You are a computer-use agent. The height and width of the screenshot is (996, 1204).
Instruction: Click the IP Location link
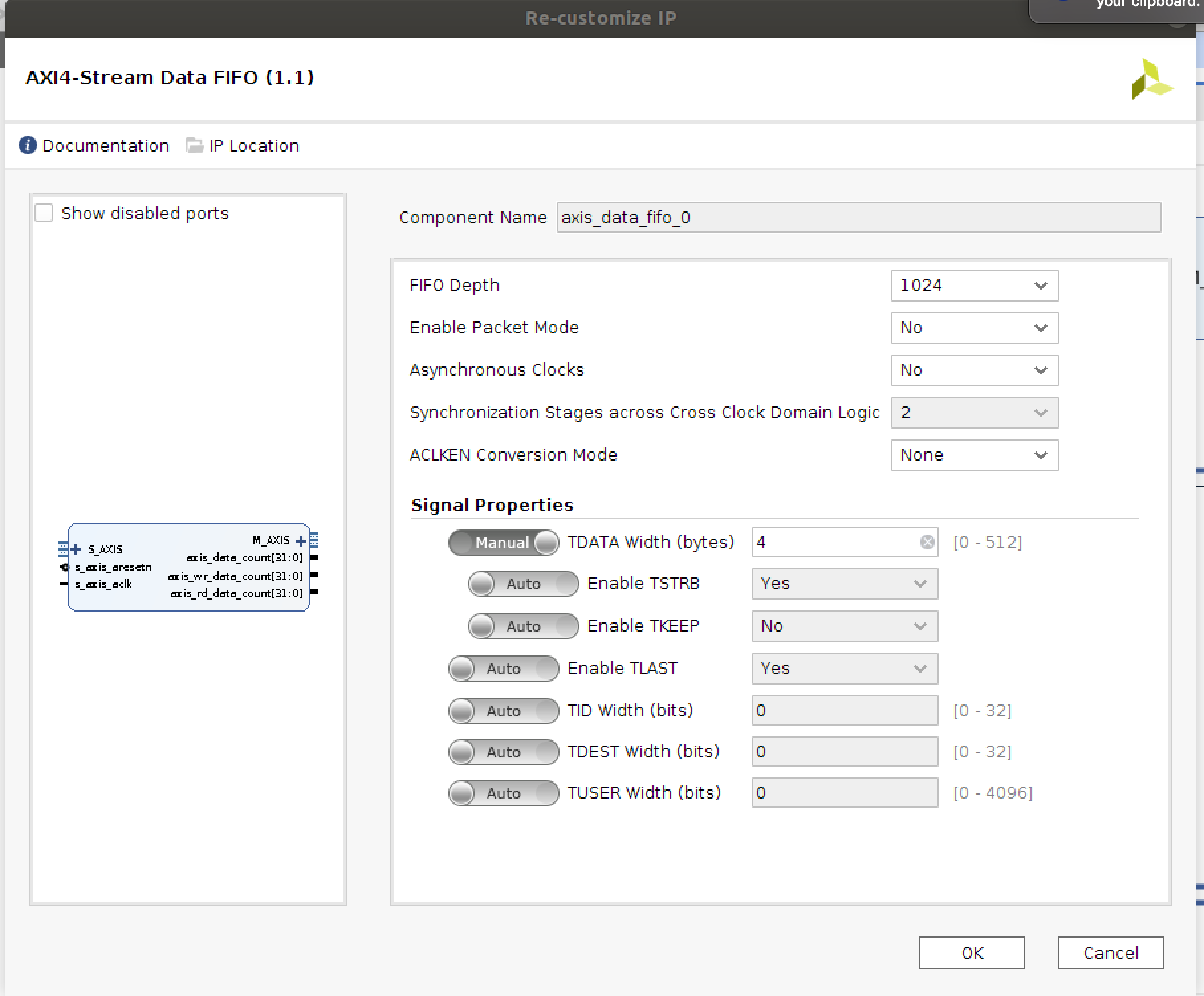click(x=255, y=146)
